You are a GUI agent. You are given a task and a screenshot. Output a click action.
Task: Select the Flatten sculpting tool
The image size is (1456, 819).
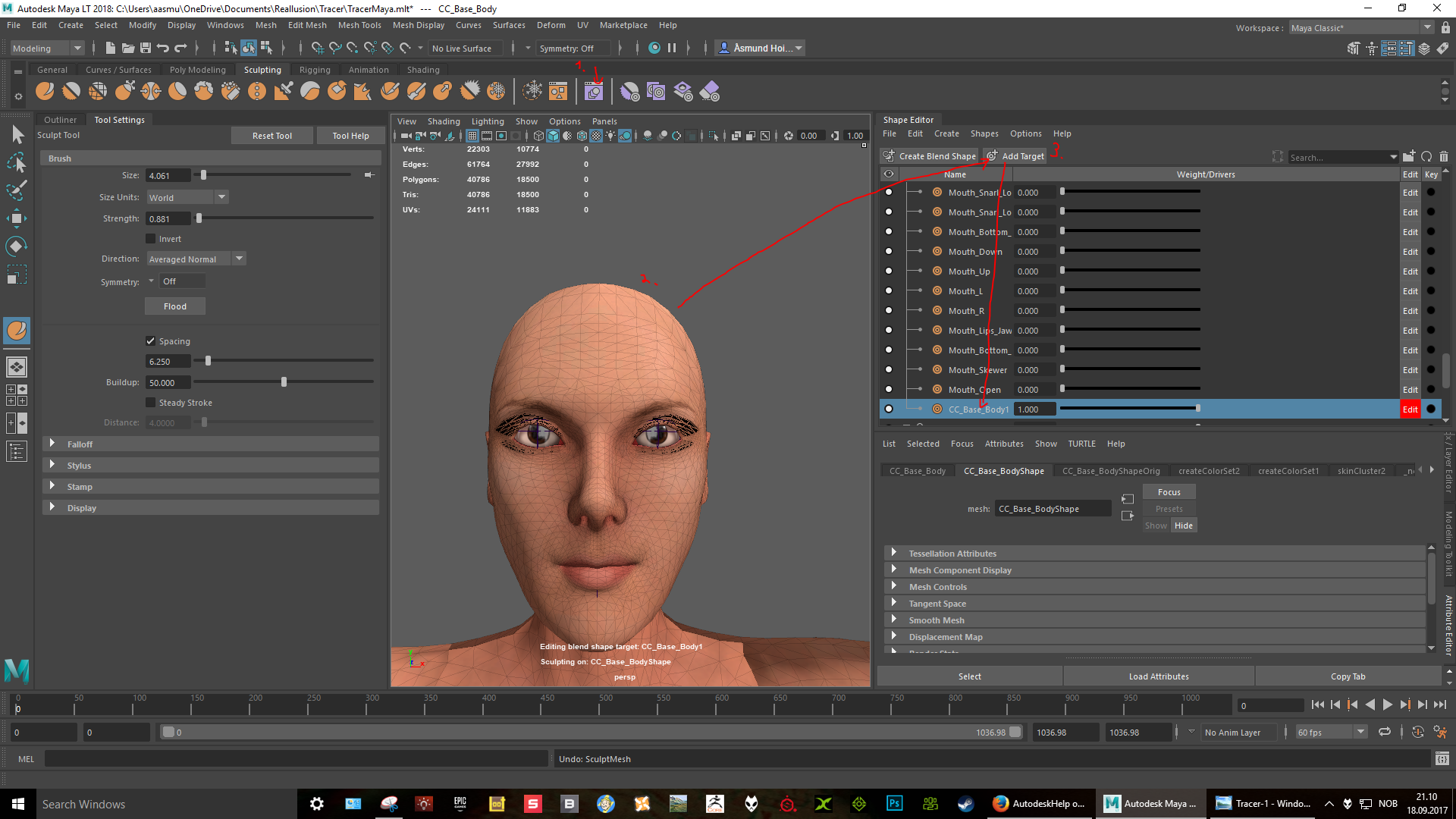pyautogui.click(x=177, y=92)
